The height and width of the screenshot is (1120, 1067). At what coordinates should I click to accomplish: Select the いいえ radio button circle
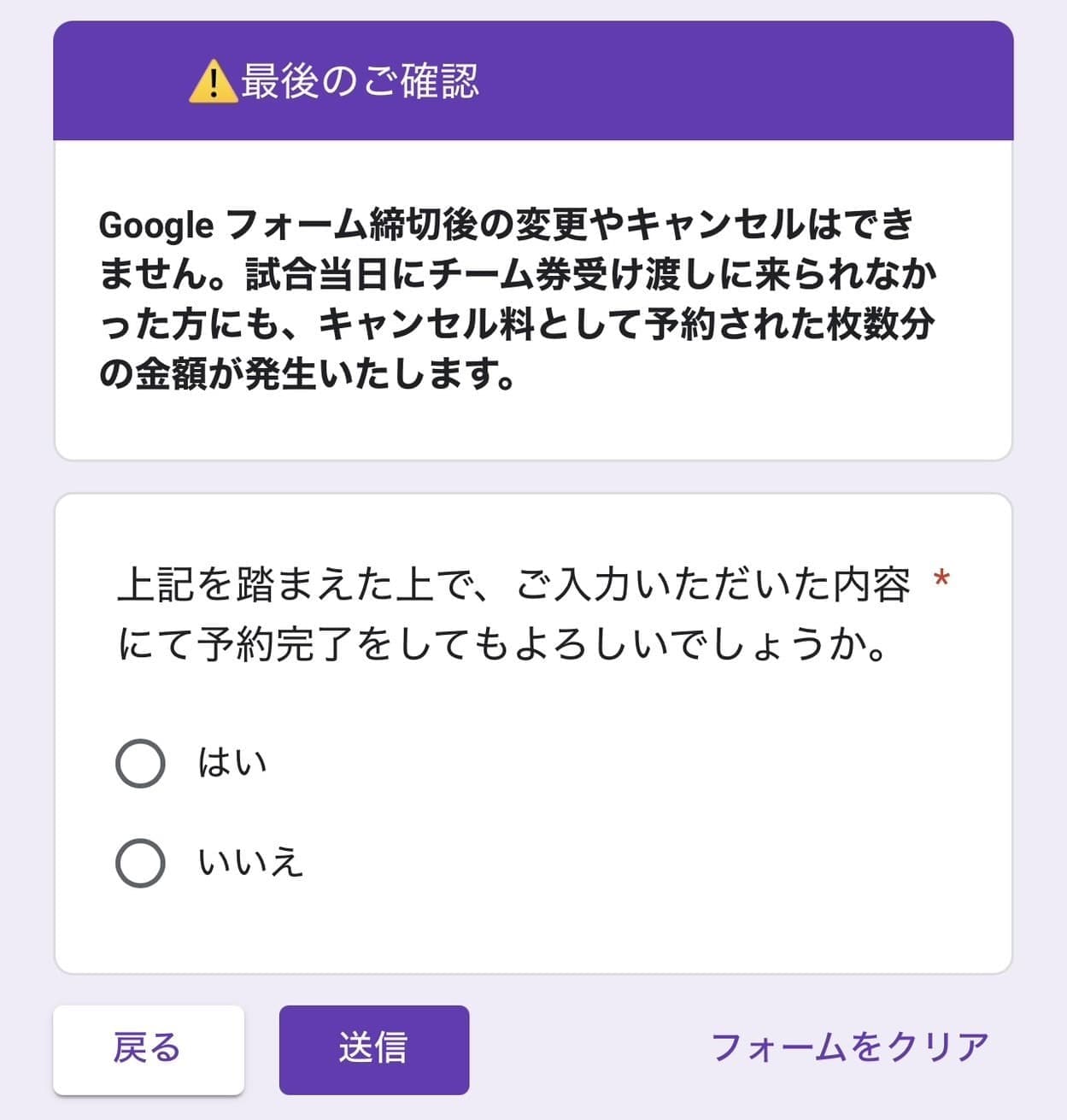pos(140,862)
